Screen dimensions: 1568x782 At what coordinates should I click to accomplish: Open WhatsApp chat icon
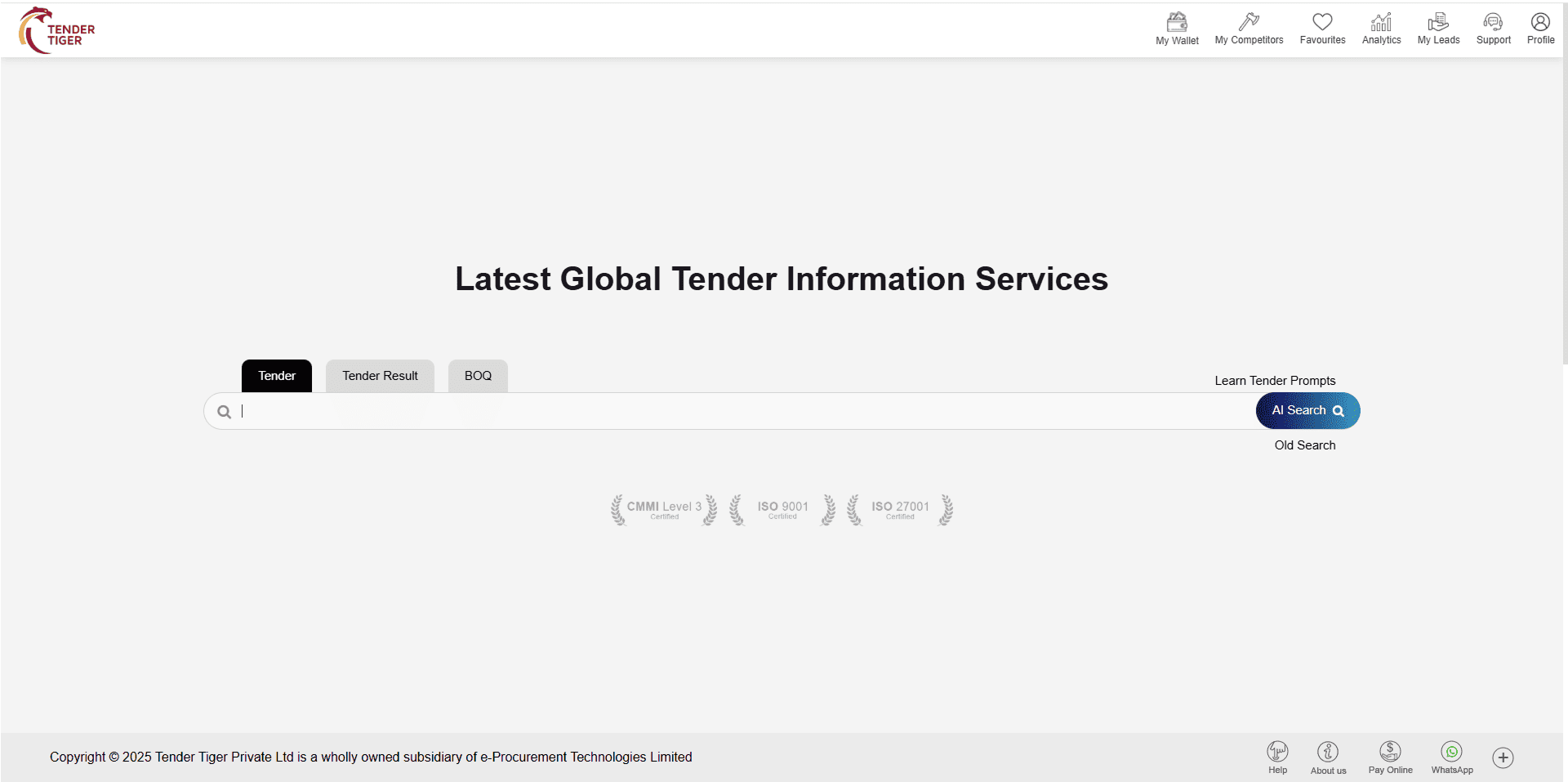point(1451,752)
